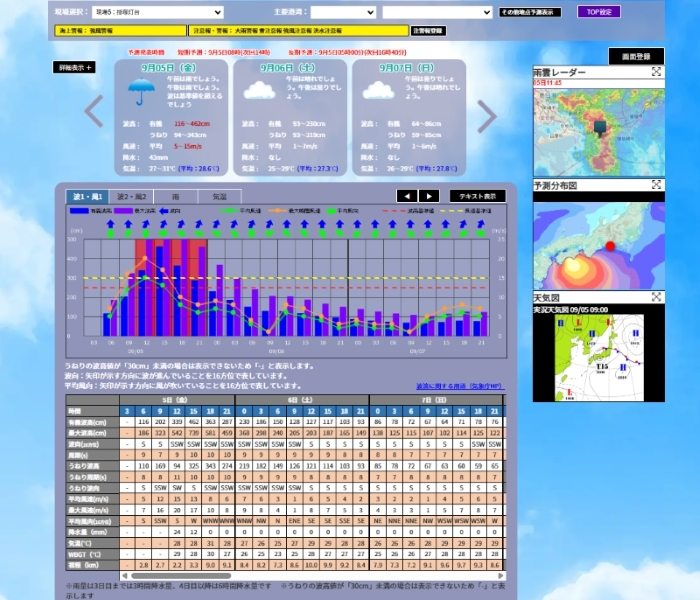The width and height of the screenshot is (700, 600).
Task: Switch to the 波2・風2 tab
Action: tap(132, 196)
